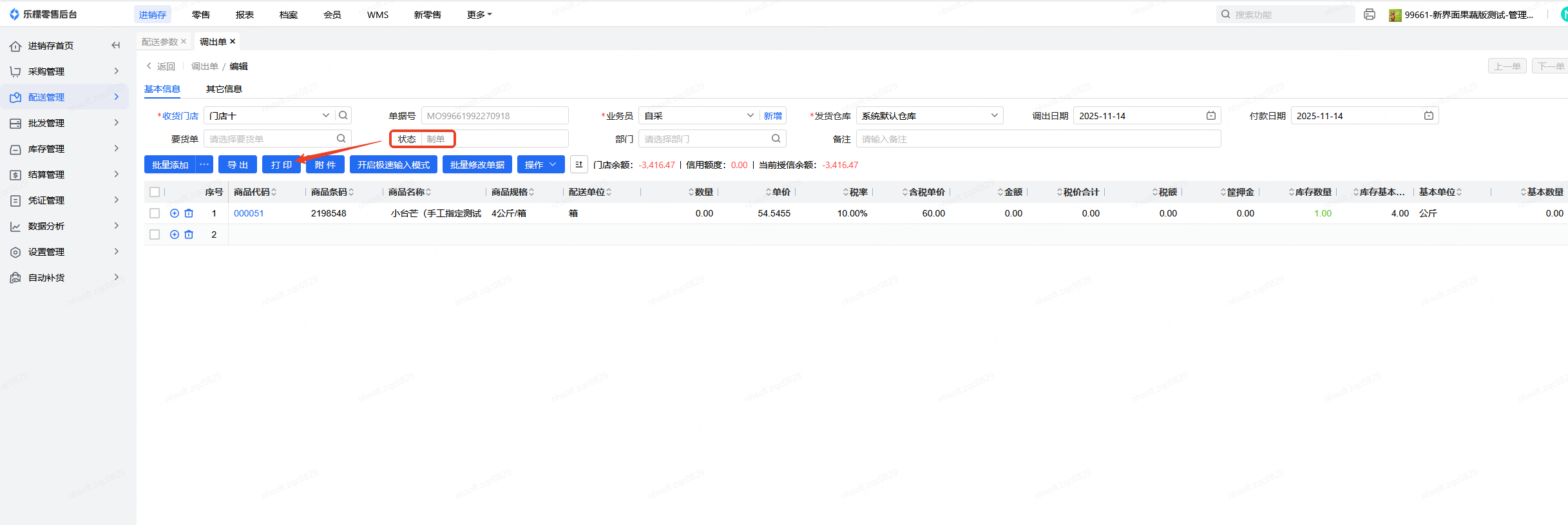Click the column settings icon beside 操作

[x=578, y=165]
